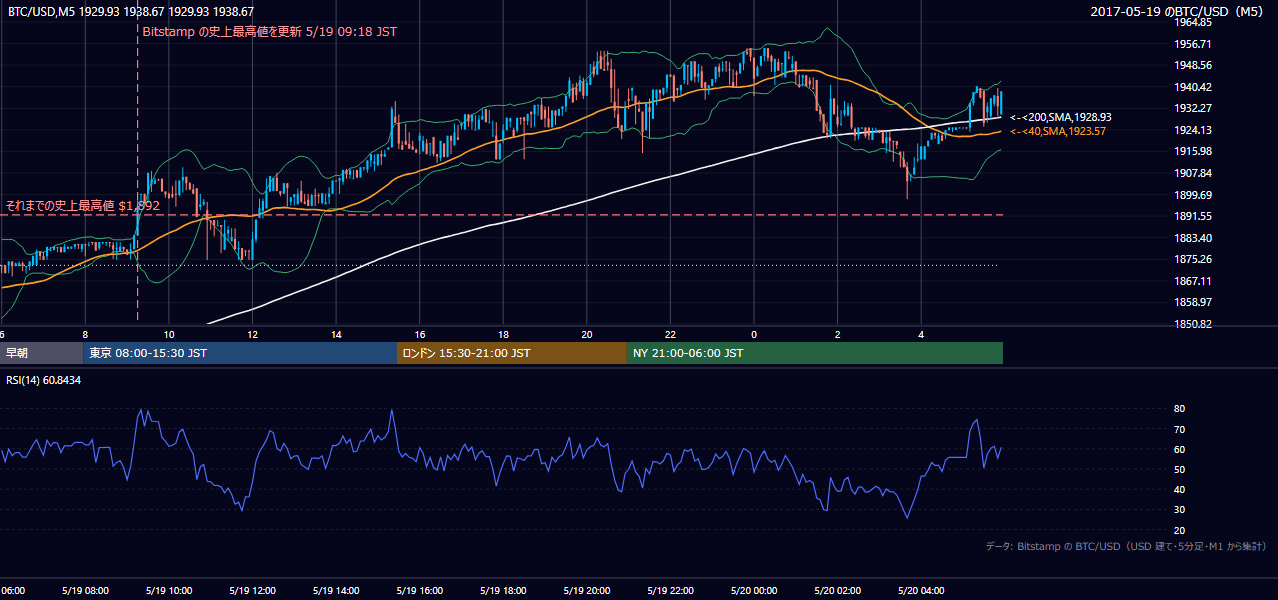The height and width of the screenshot is (600, 1278).
Task: Click the 200 SMA label reading 1928.93
Action: point(1060,117)
